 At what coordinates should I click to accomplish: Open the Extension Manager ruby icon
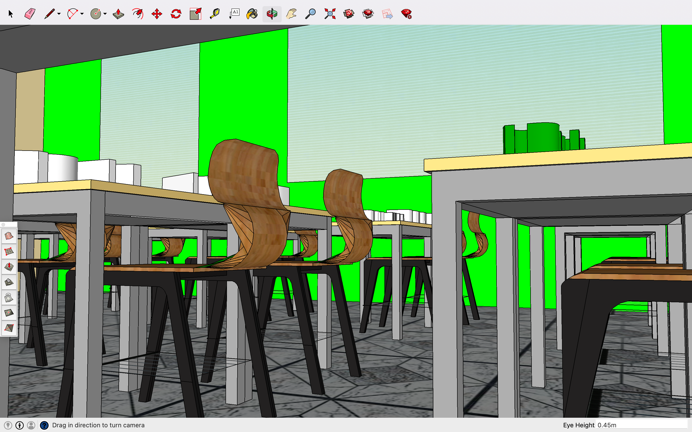point(406,14)
